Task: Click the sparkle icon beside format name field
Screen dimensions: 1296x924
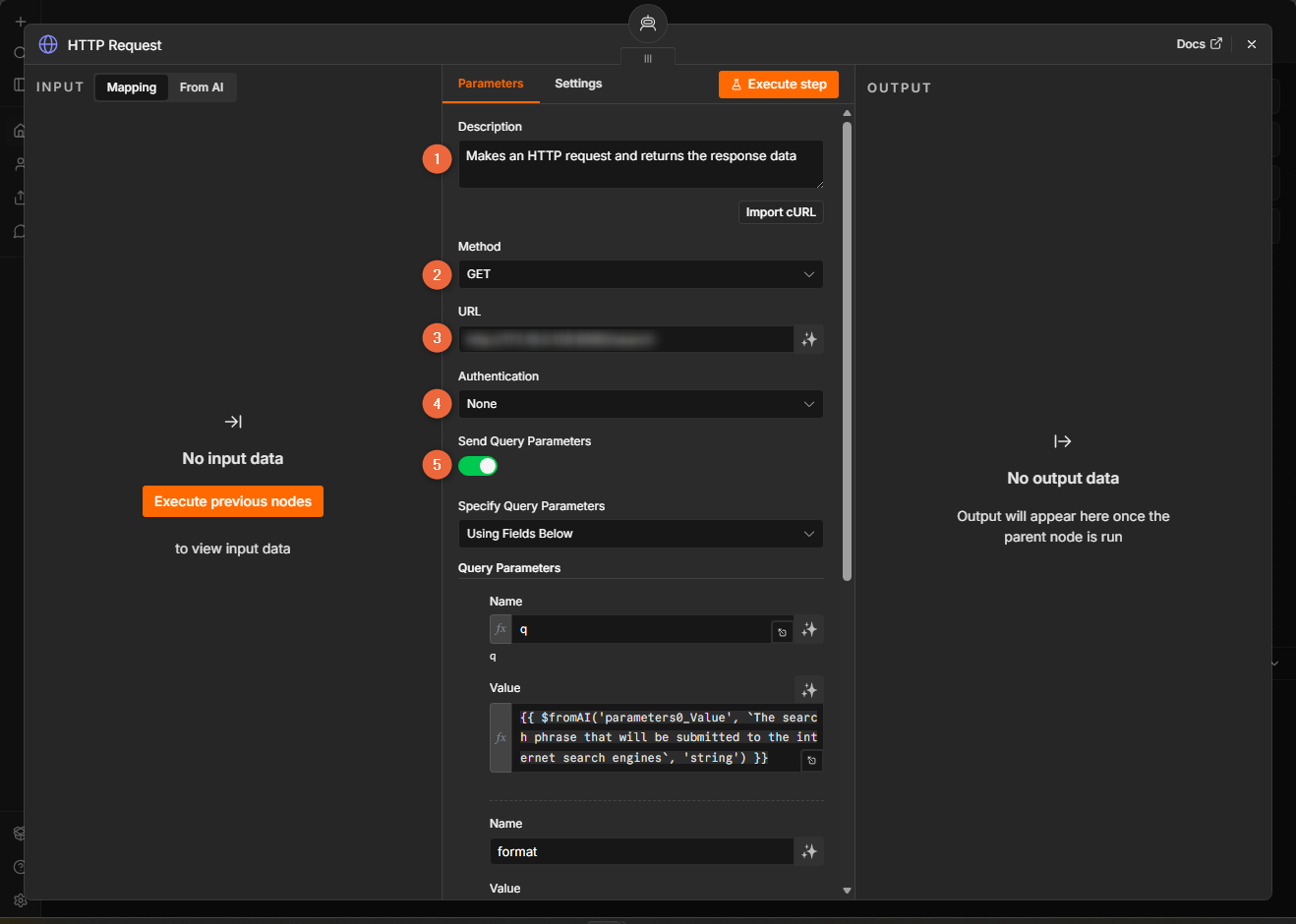Action: pyautogui.click(x=808, y=851)
